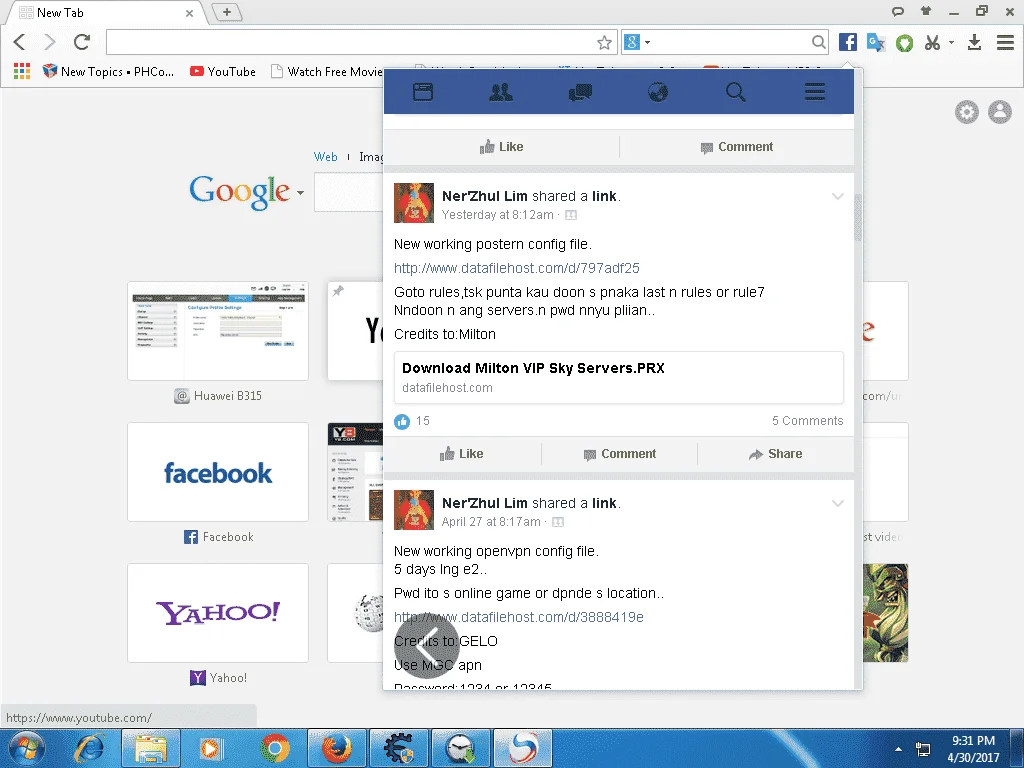Open the New Tab browser tab

coord(104,12)
